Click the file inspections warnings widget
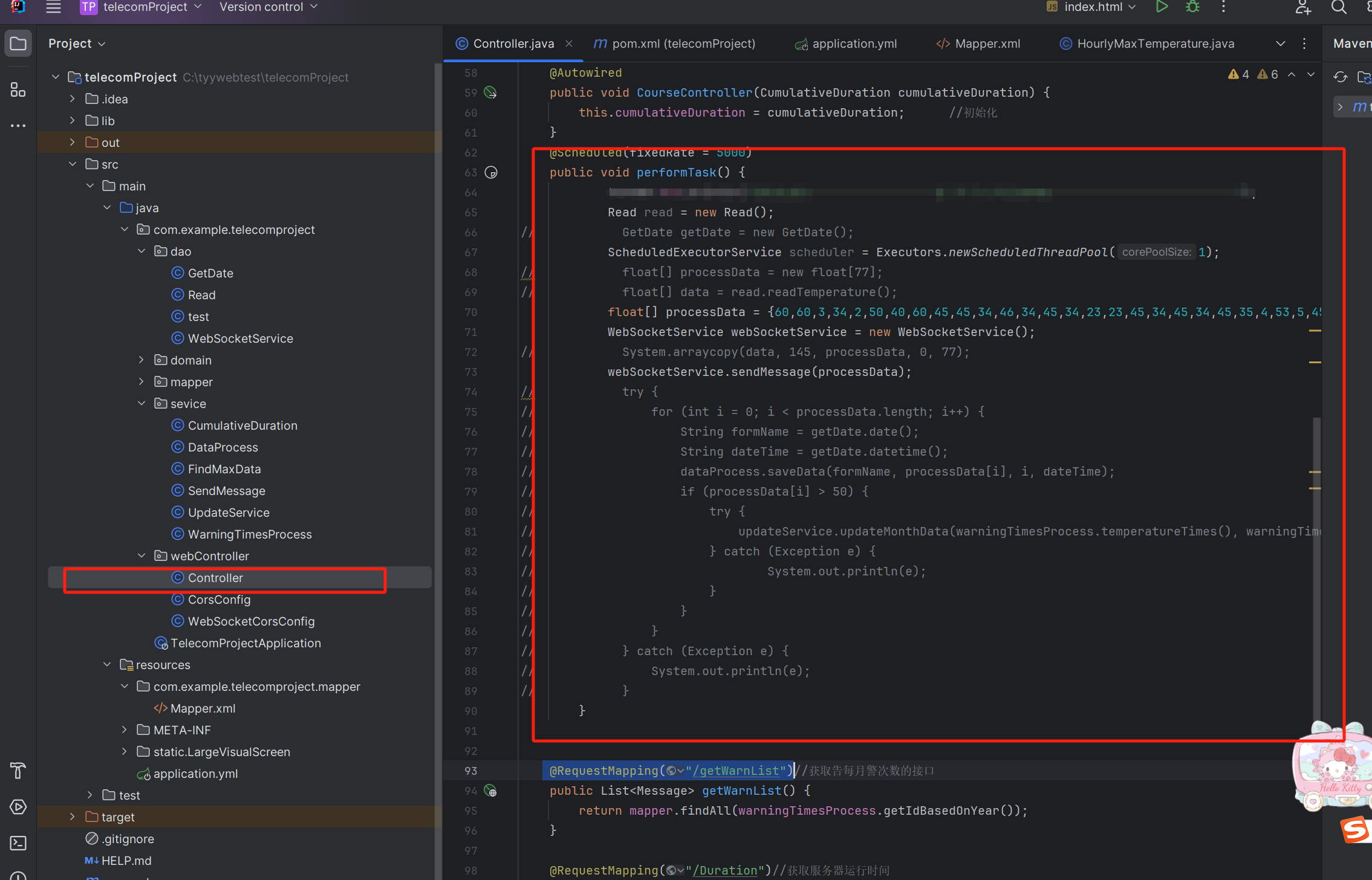This screenshot has width=1372, height=880. (1253, 74)
